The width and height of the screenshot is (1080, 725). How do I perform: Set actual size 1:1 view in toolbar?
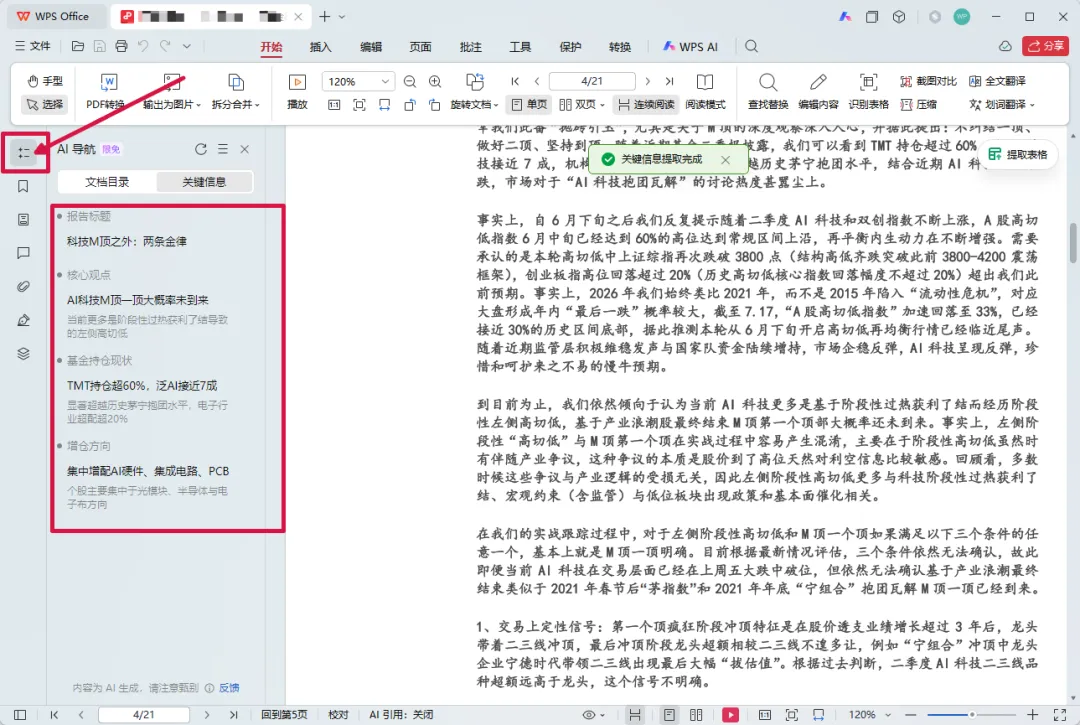click(334, 105)
